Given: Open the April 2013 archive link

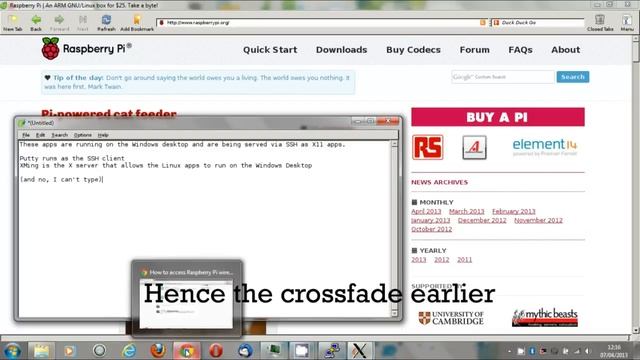Looking at the screenshot, I should point(426,211).
